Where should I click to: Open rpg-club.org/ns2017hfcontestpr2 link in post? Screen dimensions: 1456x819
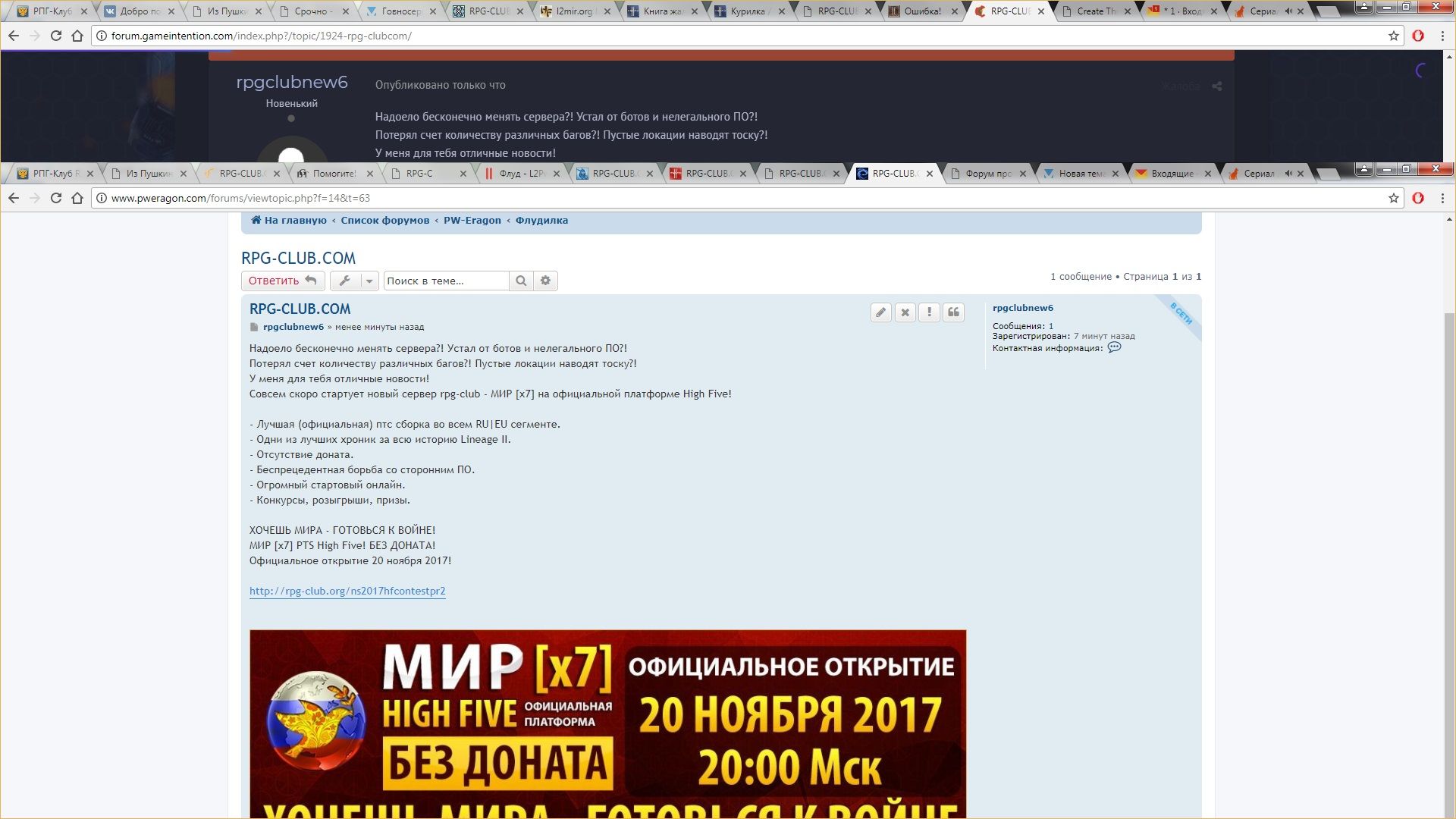(347, 591)
